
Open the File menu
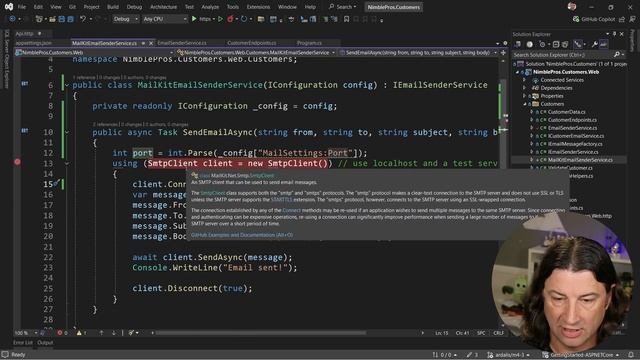coord(22,7)
